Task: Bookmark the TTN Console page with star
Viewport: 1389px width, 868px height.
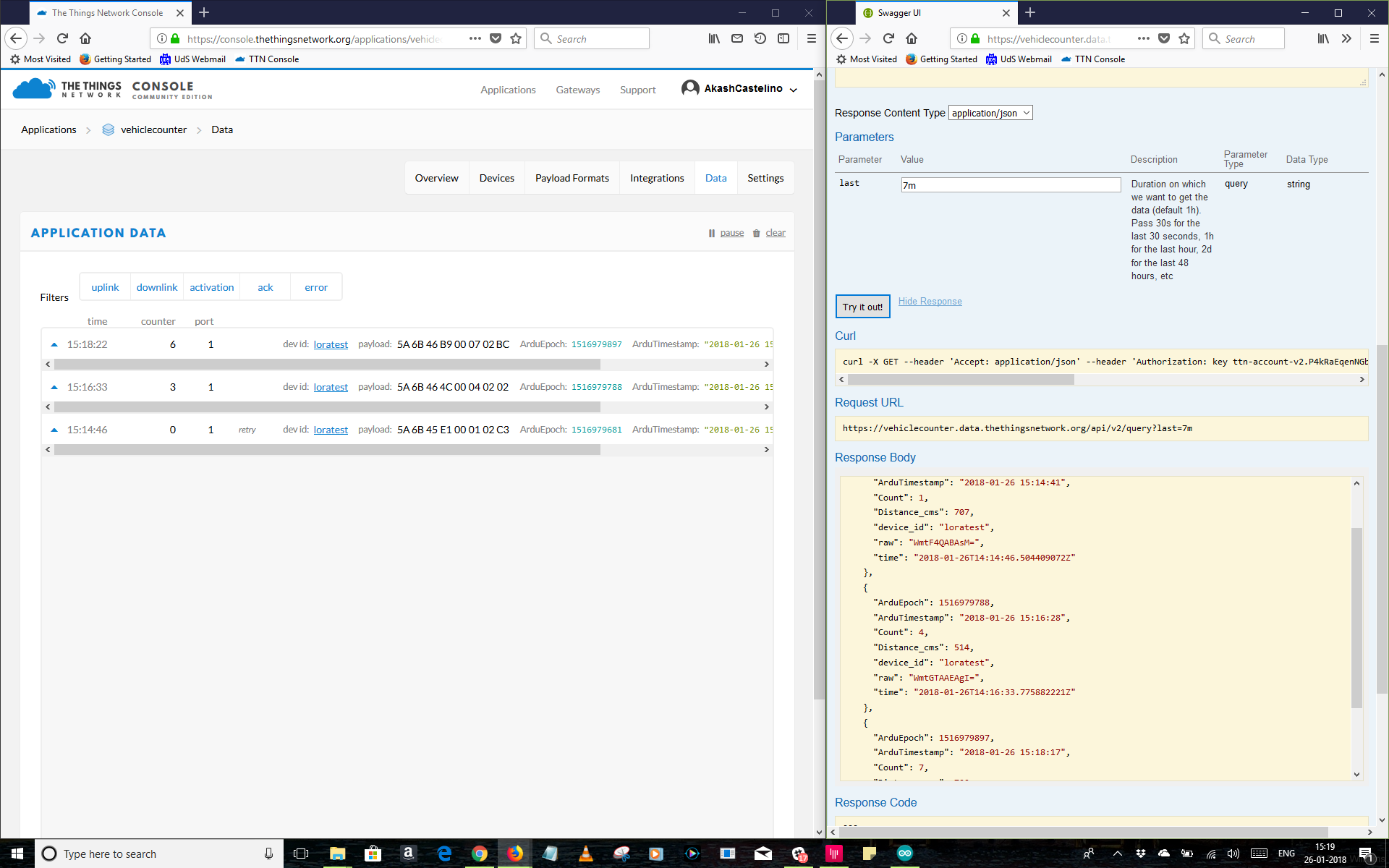Action: coord(516,38)
